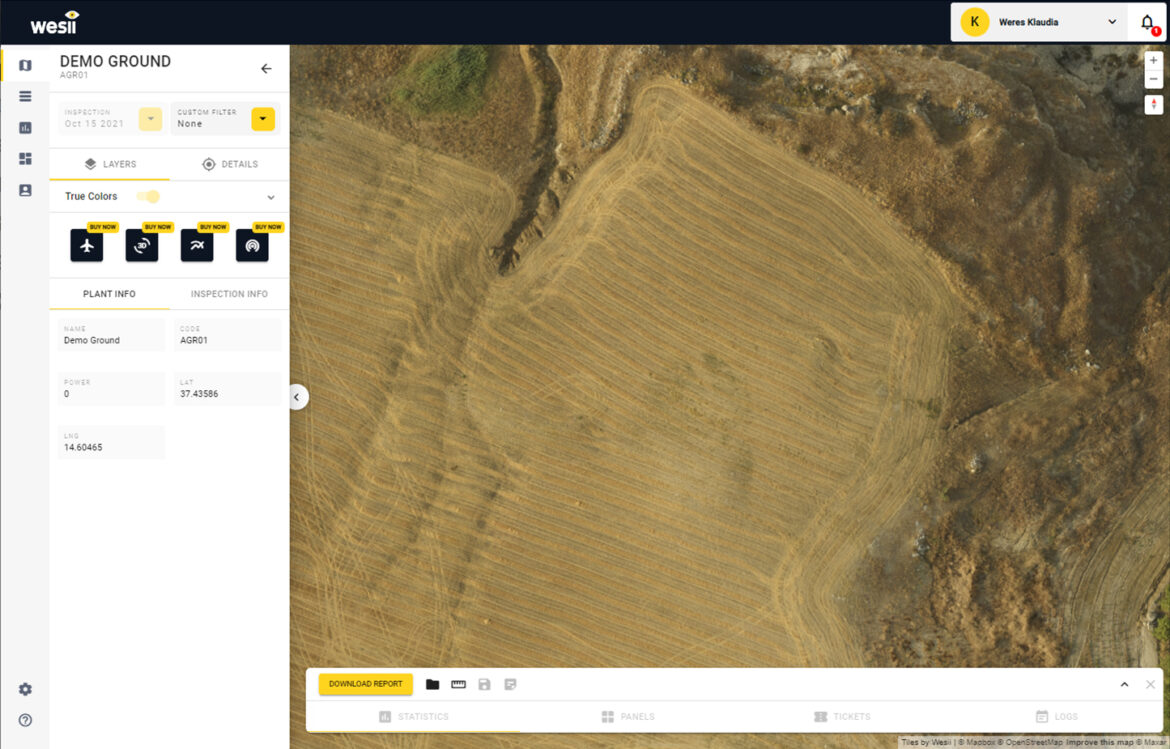Click the signal broadcast layer icon
This screenshot has width=1170, height=749.
(x=252, y=245)
